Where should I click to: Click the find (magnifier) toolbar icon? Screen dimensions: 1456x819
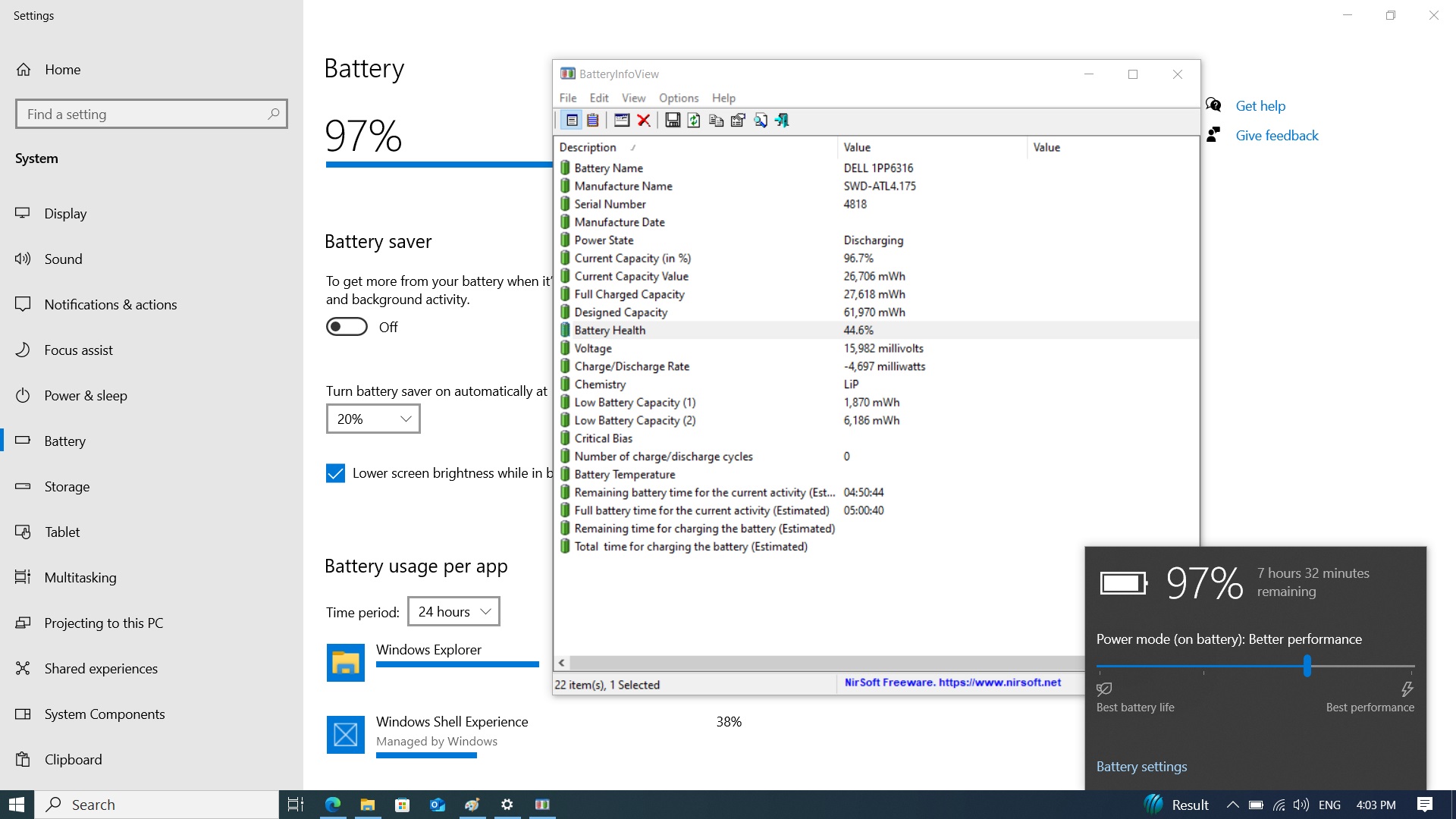coord(760,120)
